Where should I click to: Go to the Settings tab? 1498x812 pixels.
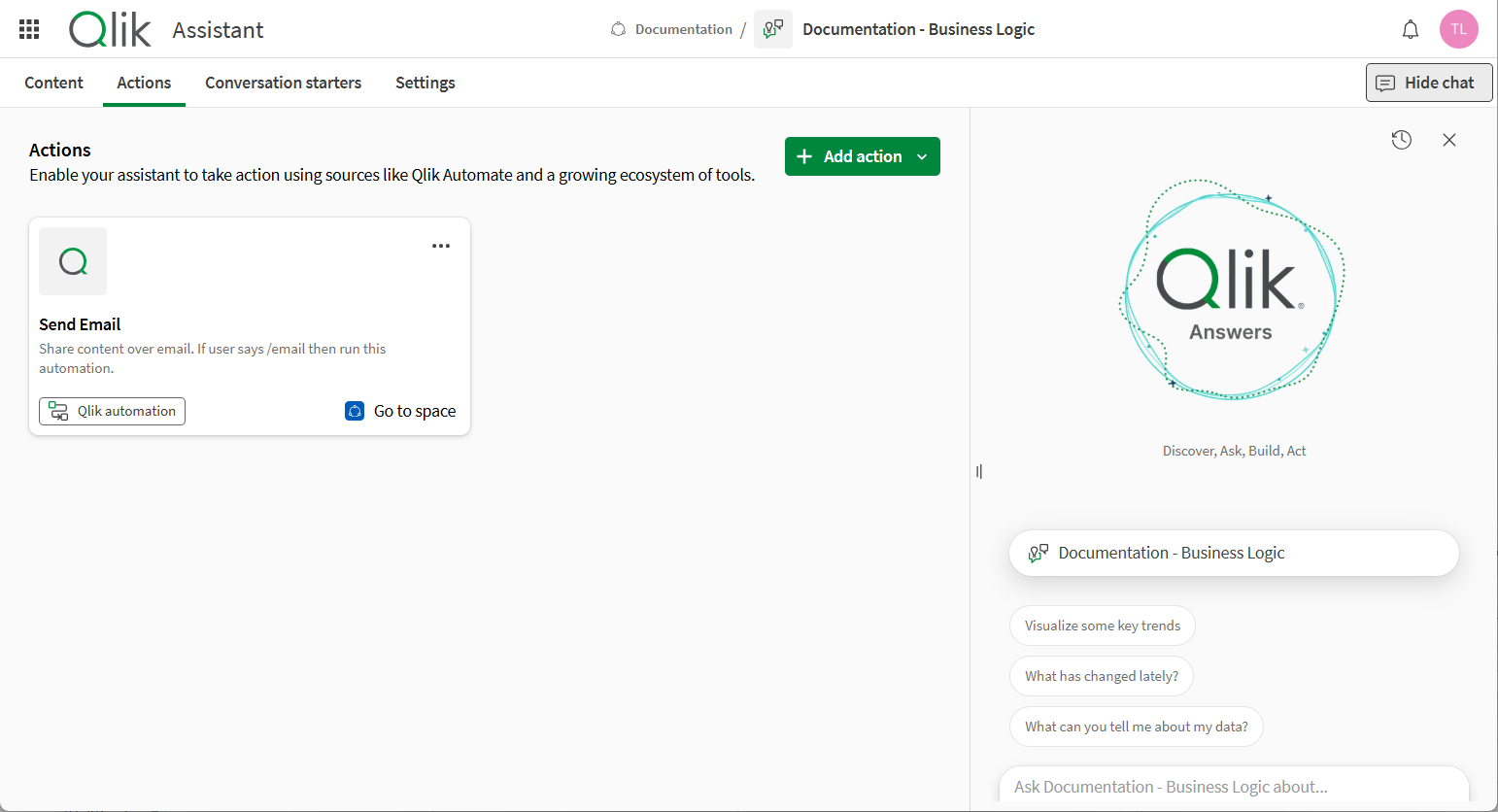coord(426,83)
